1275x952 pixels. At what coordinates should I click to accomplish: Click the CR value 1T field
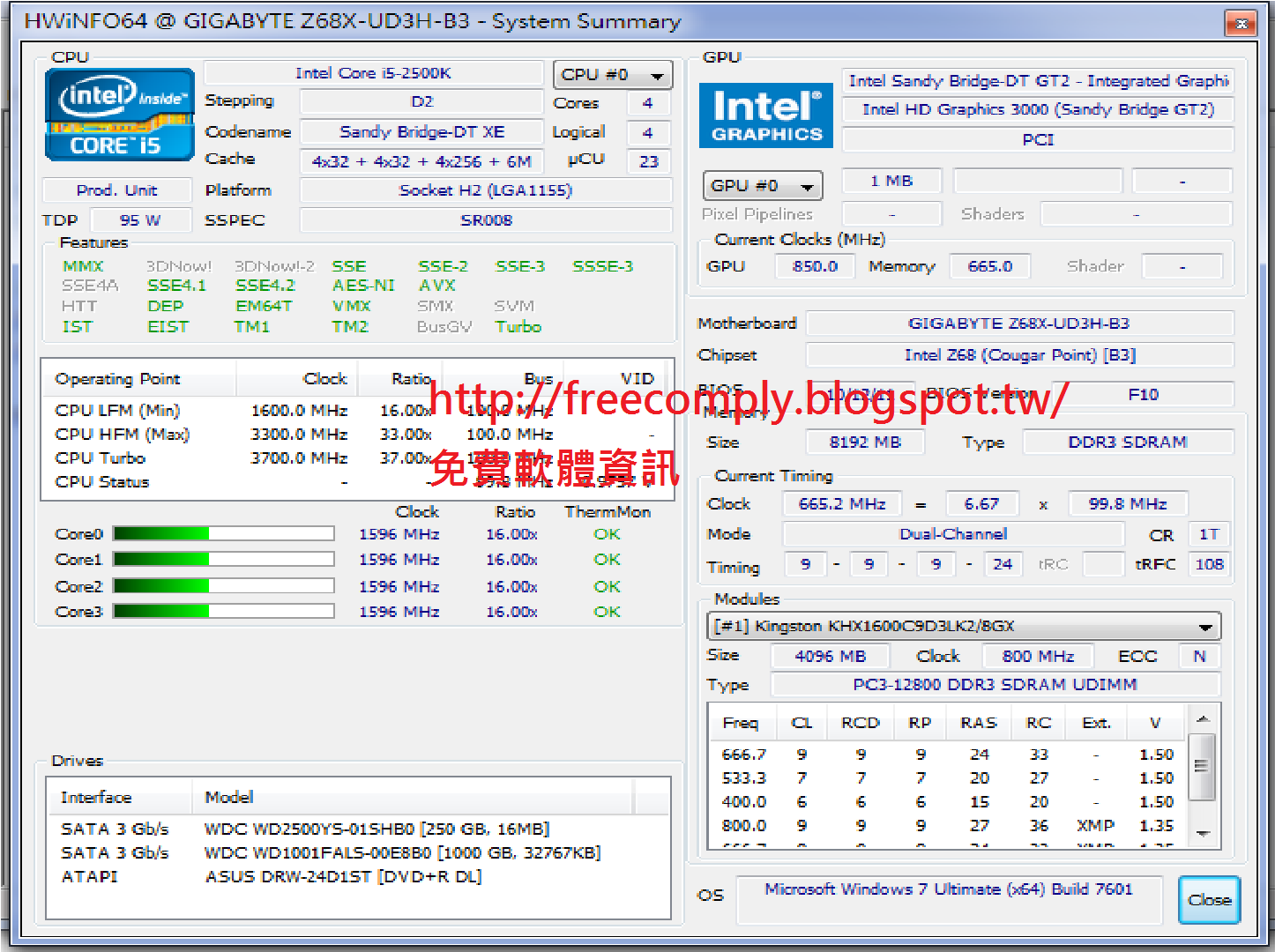tap(1209, 534)
